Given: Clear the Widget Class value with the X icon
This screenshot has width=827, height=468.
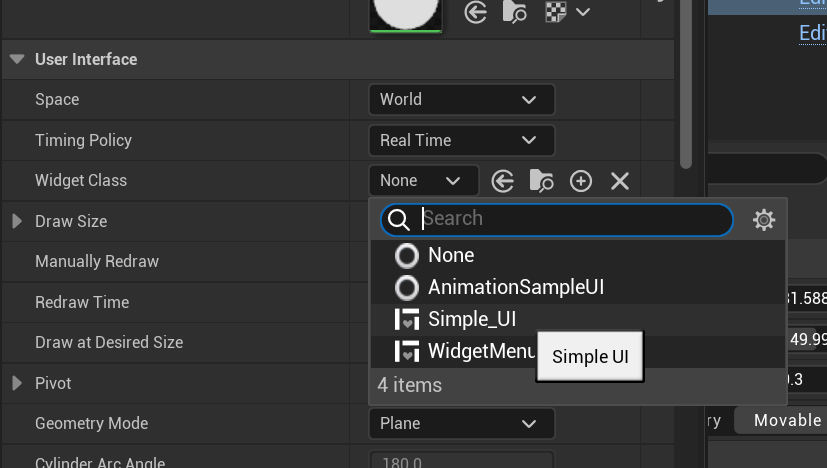Looking at the screenshot, I should click(x=620, y=181).
